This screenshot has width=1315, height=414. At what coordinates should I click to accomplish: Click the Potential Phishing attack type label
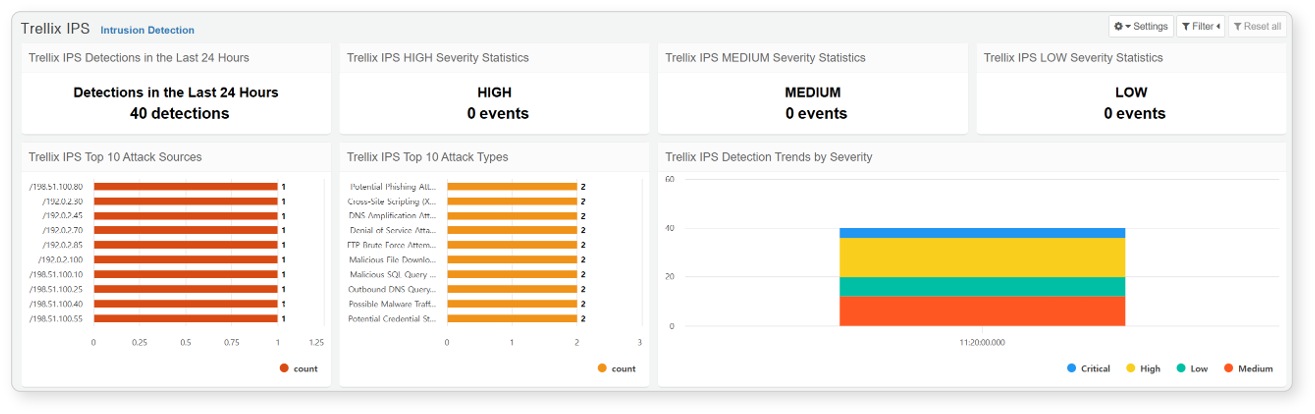coord(393,186)
